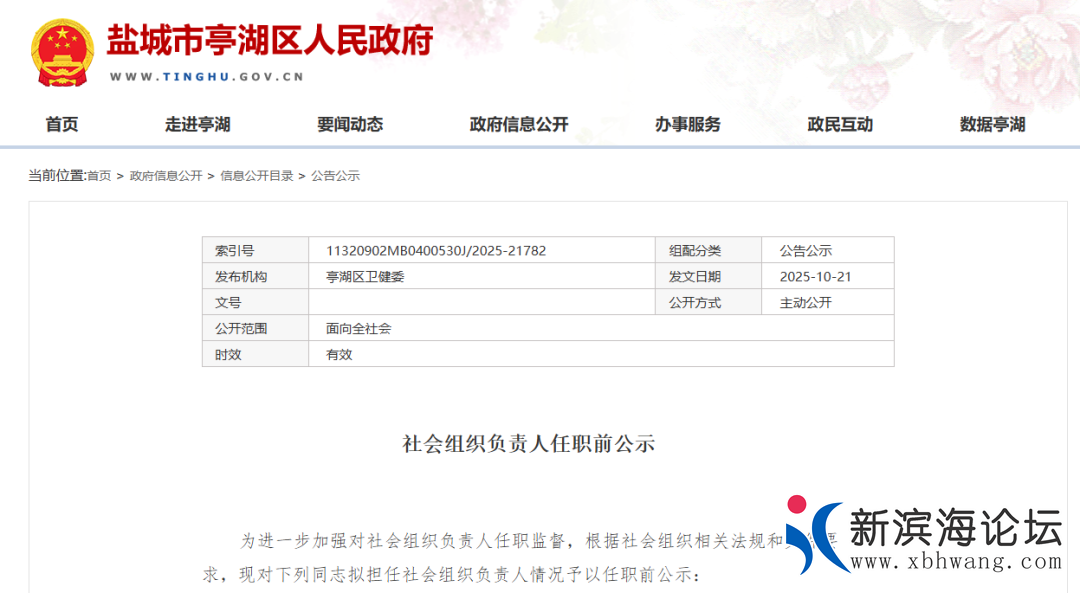The height and width of the screenshot is (593, 1080).
Task: Navigate to the 办事服务 section
Action: click(688, 125)
